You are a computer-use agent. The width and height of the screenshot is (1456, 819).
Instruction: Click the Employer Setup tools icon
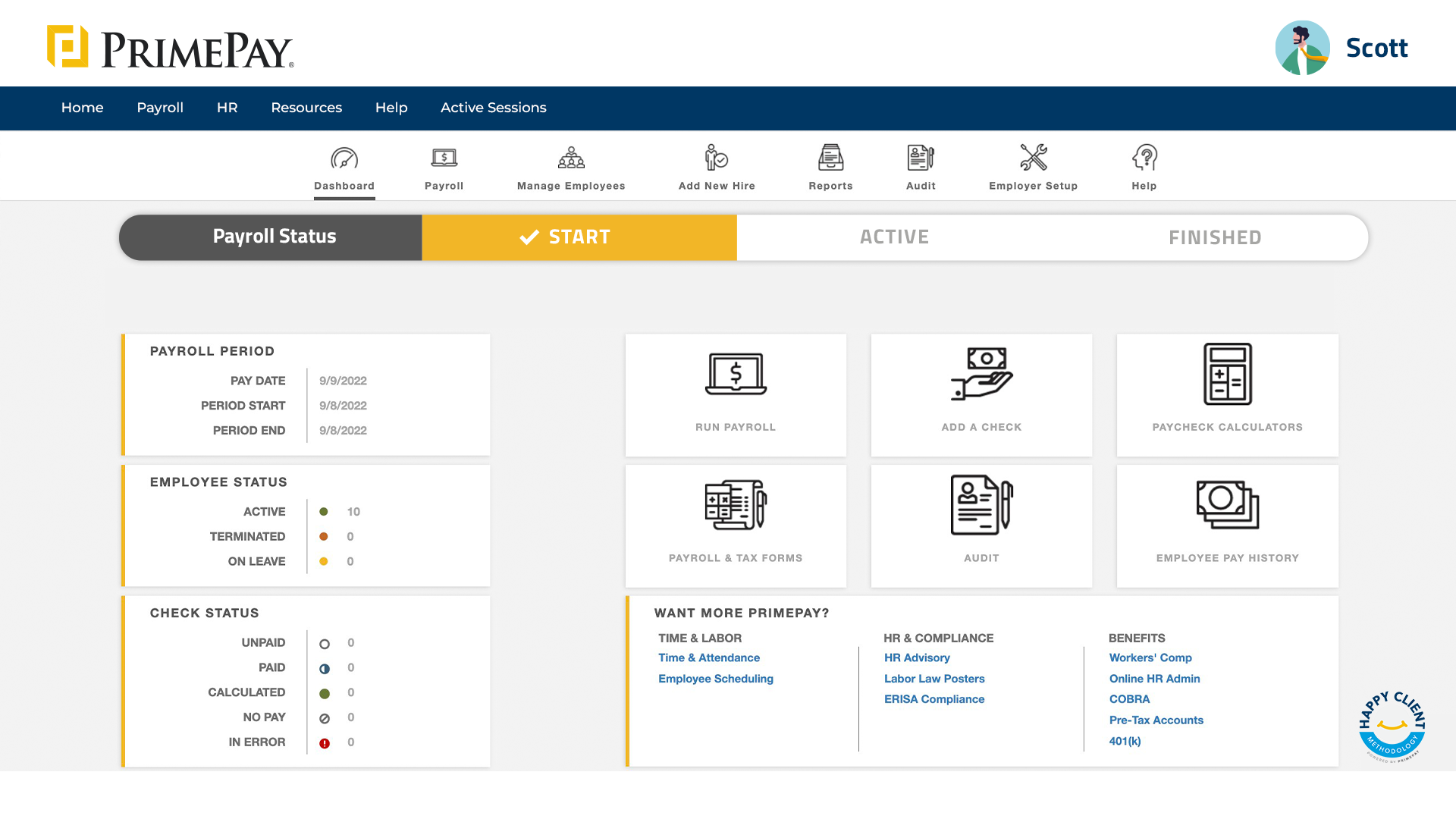point(1033,158)
